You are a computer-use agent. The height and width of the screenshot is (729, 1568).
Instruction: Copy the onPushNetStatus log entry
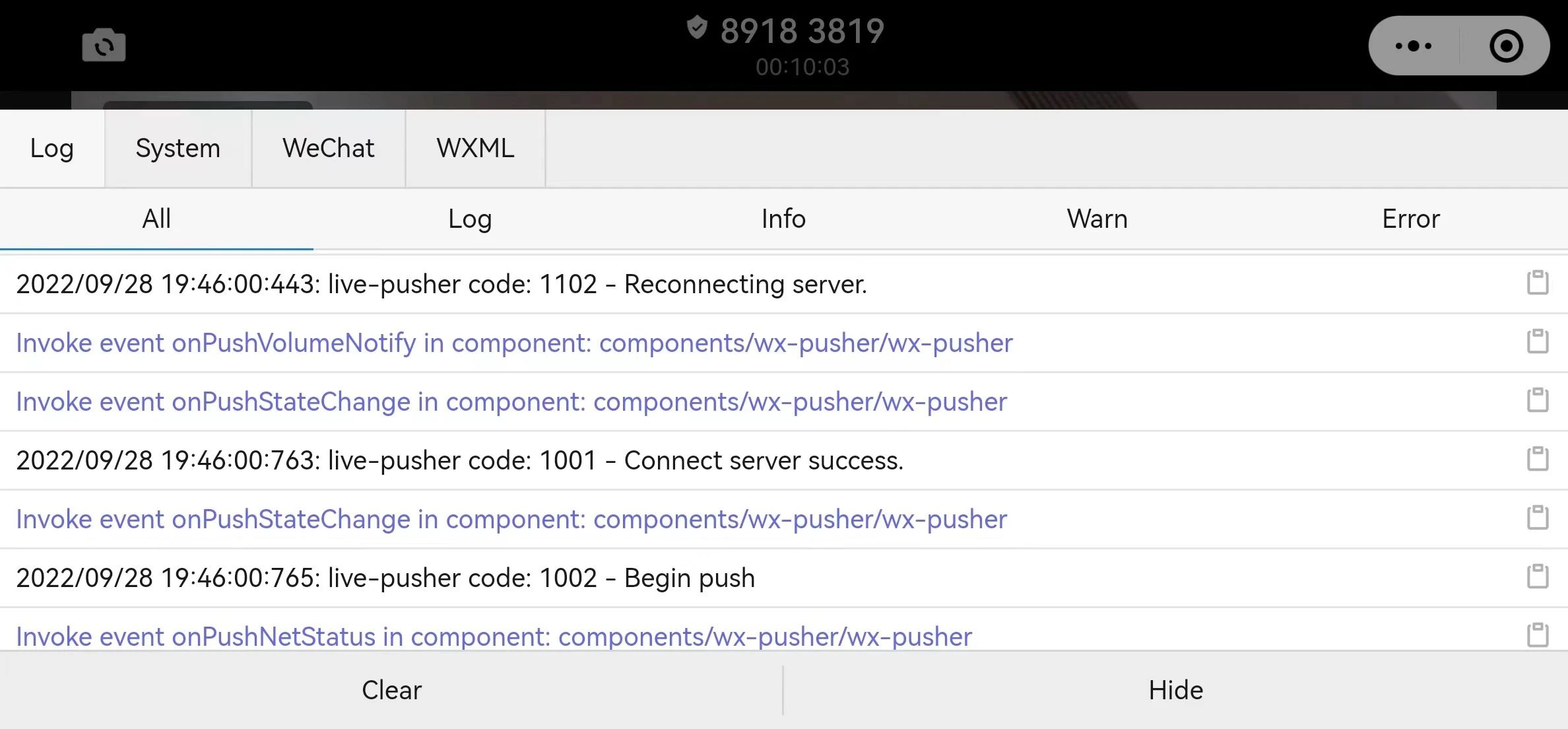click(x=1537, y=635)
